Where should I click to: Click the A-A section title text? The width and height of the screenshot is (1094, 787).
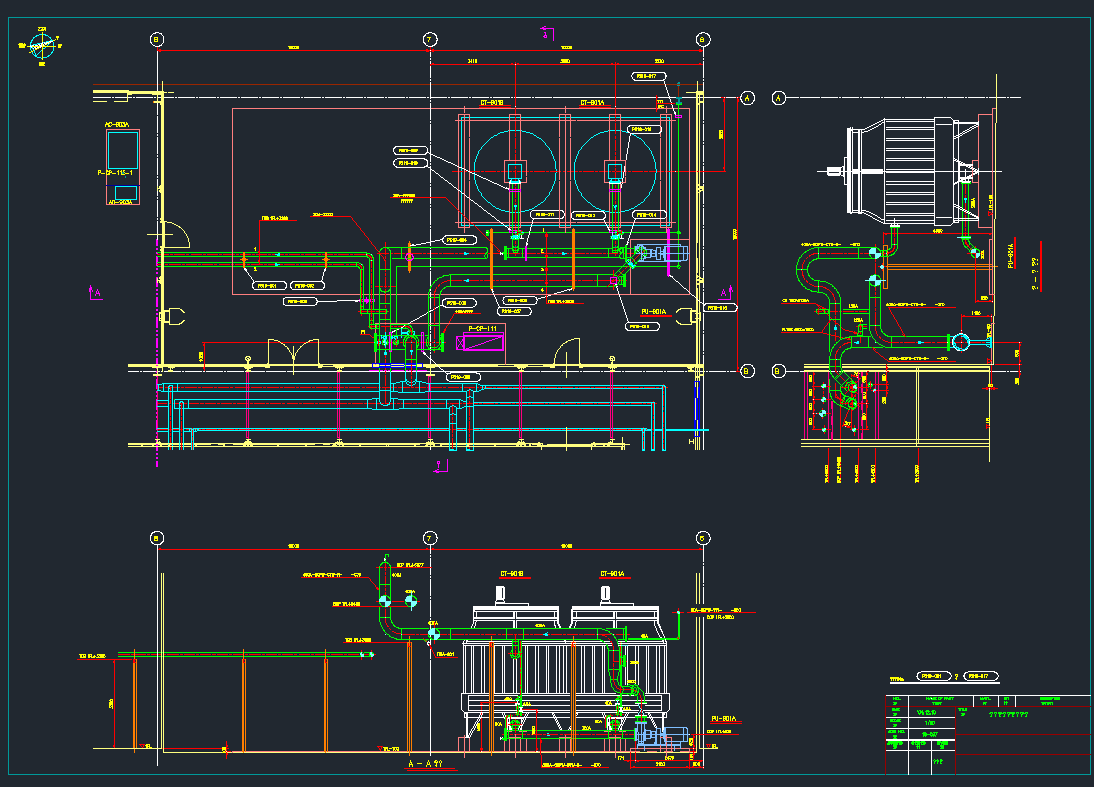pos(425,763)
